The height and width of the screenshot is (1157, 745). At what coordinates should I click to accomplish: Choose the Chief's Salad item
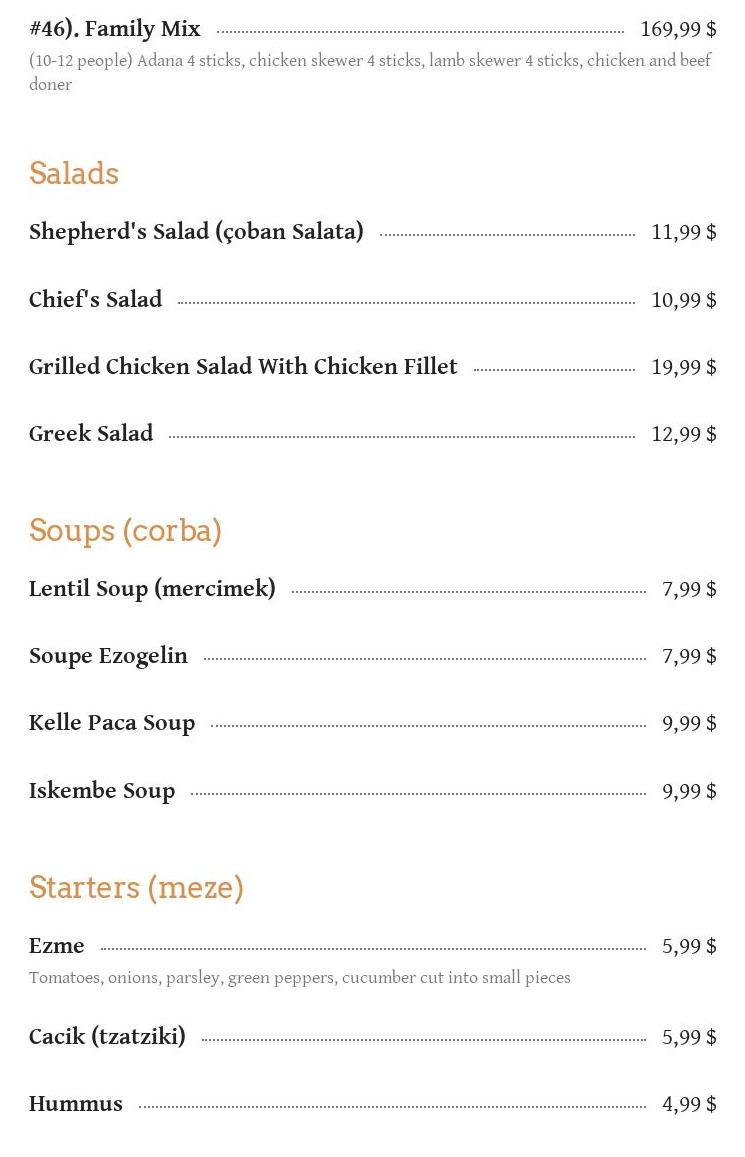(95, 300)
